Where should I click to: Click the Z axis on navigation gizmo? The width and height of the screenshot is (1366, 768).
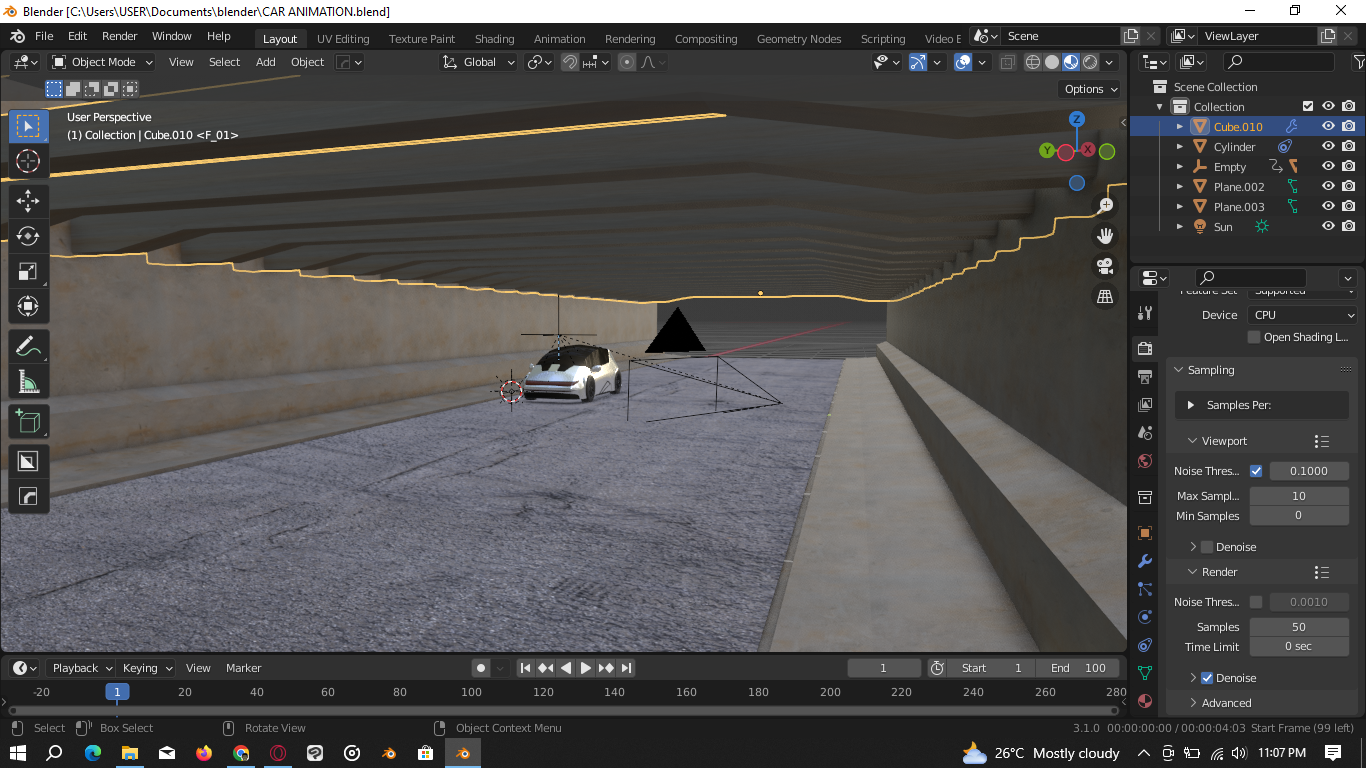1077,119
